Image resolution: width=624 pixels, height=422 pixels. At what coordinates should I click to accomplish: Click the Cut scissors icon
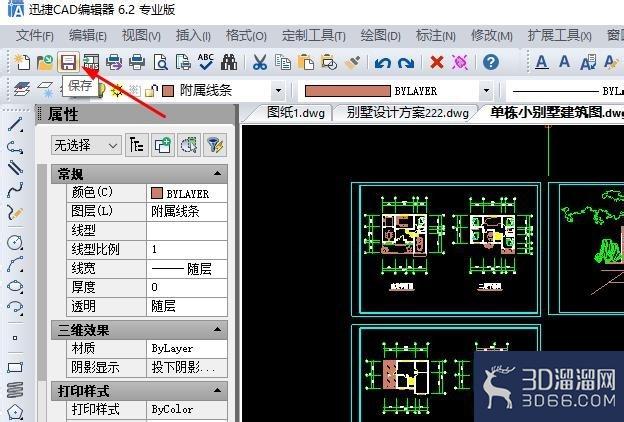[x=260, y=62]
